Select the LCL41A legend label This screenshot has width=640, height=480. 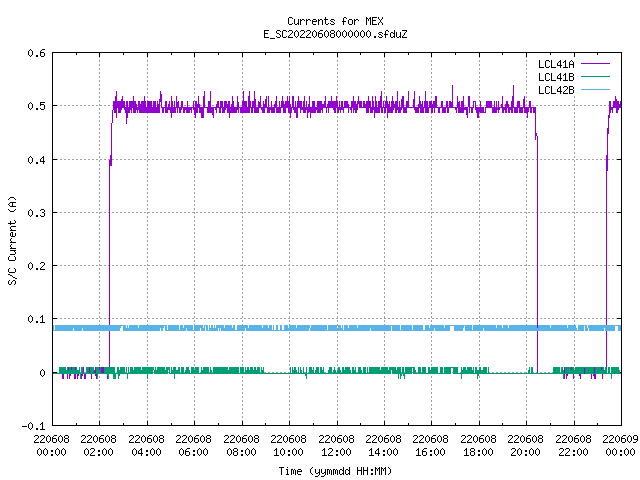click(x=556, y=64)
